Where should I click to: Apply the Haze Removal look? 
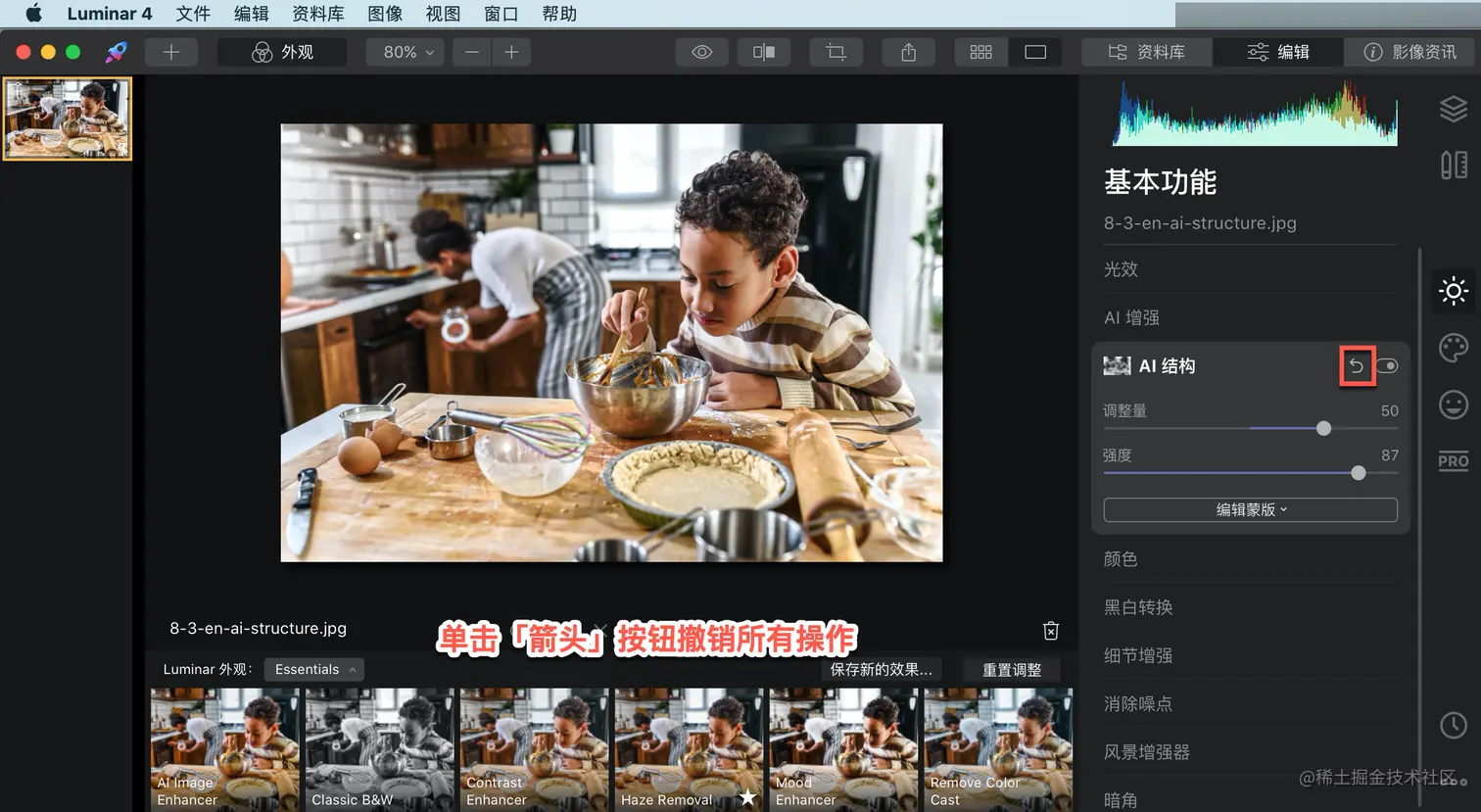(x=690, y=749)
